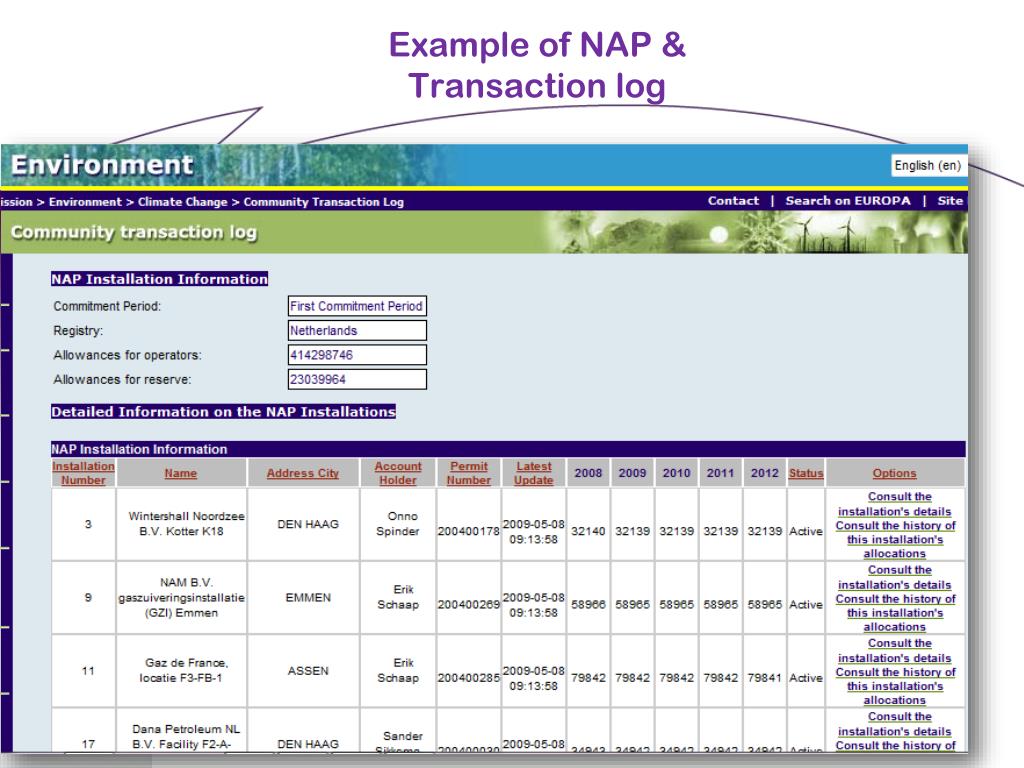
Task: Sort by Status column header
Action: click(806, 473)
